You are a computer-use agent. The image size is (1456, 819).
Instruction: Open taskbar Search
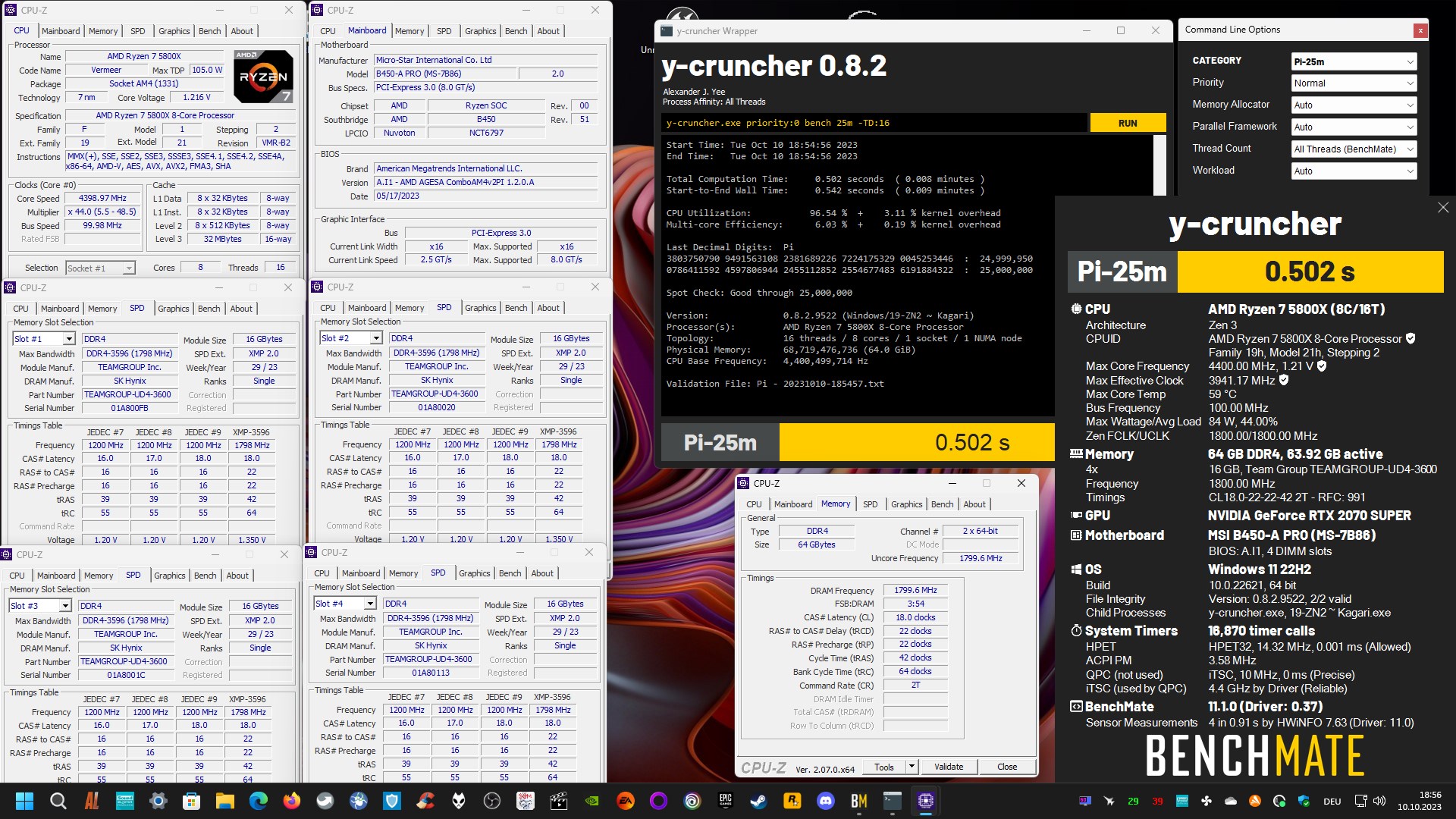coord(58,801)
